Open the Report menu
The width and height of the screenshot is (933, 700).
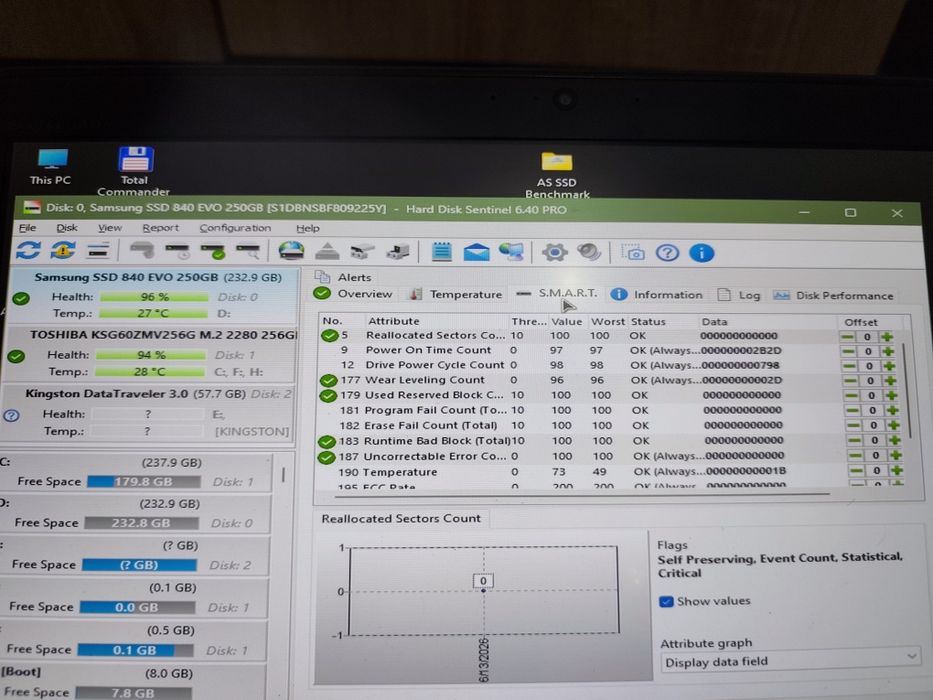tap(160, 228)
